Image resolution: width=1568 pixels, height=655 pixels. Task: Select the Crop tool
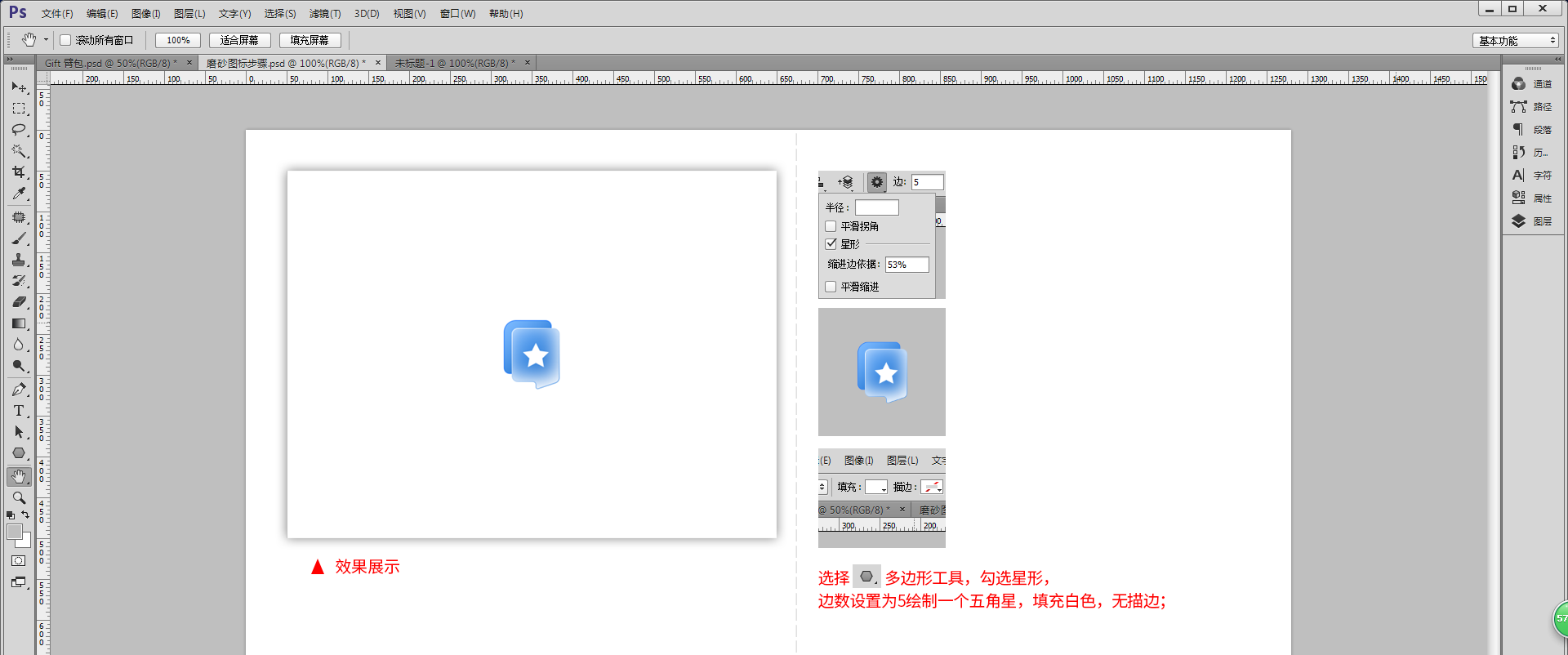[19, 172]
